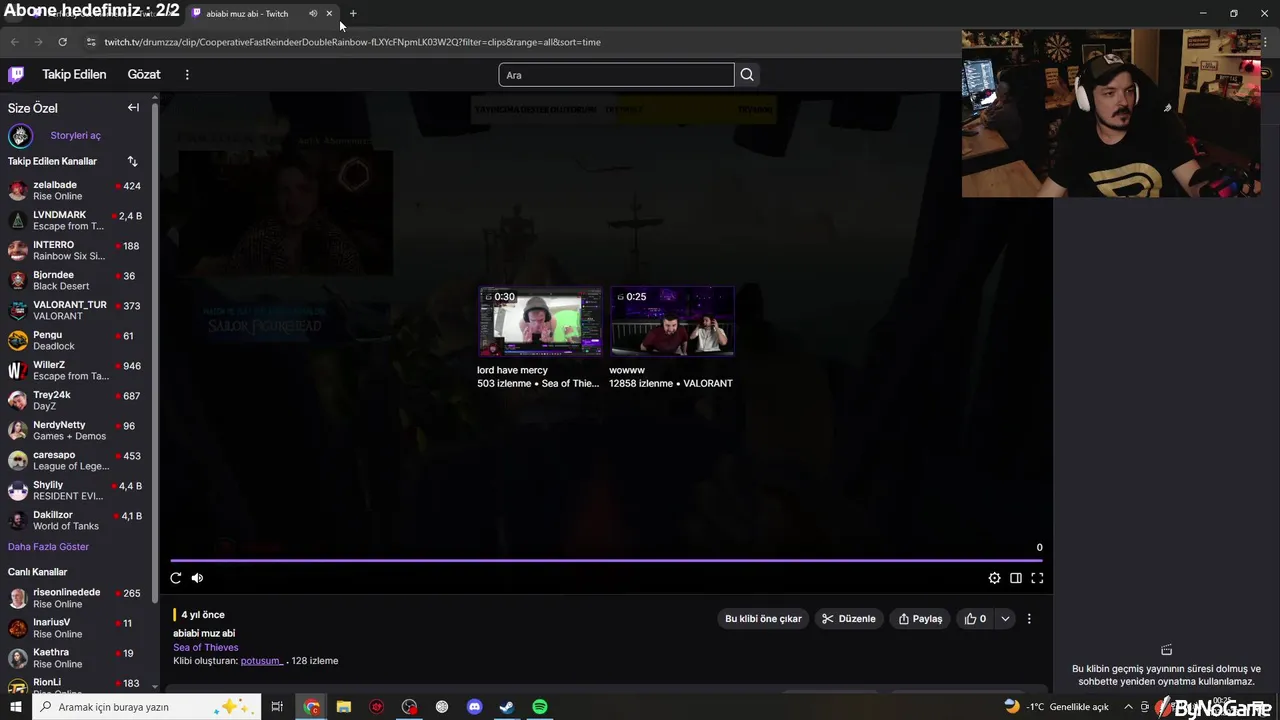Open VALORANT_TUR channel in sidebar

coord(75,310)
